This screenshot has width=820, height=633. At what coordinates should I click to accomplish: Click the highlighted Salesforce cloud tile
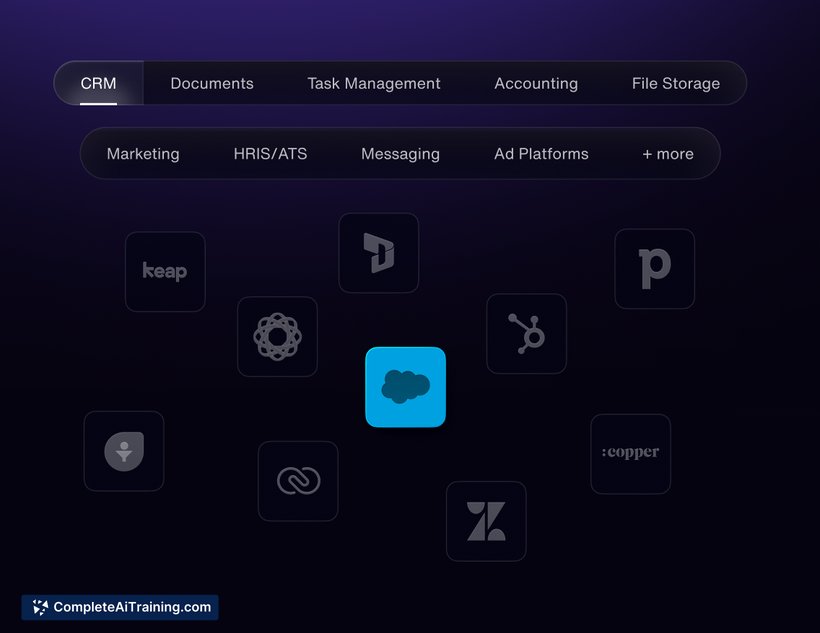pyautogui.click(x=405, y=387)
